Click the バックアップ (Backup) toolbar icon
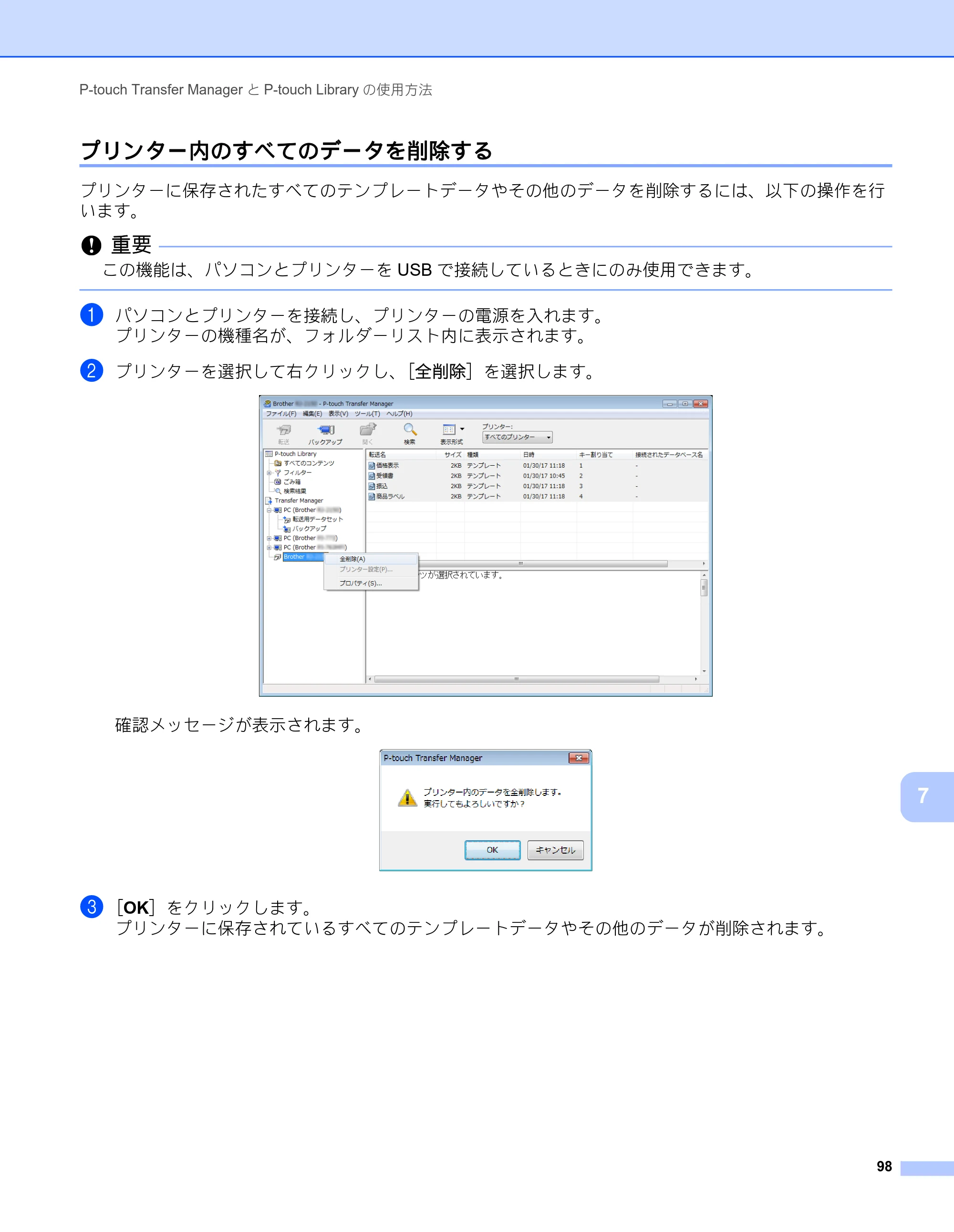This screenshot has width=954, height=1232. pos(325,430)
